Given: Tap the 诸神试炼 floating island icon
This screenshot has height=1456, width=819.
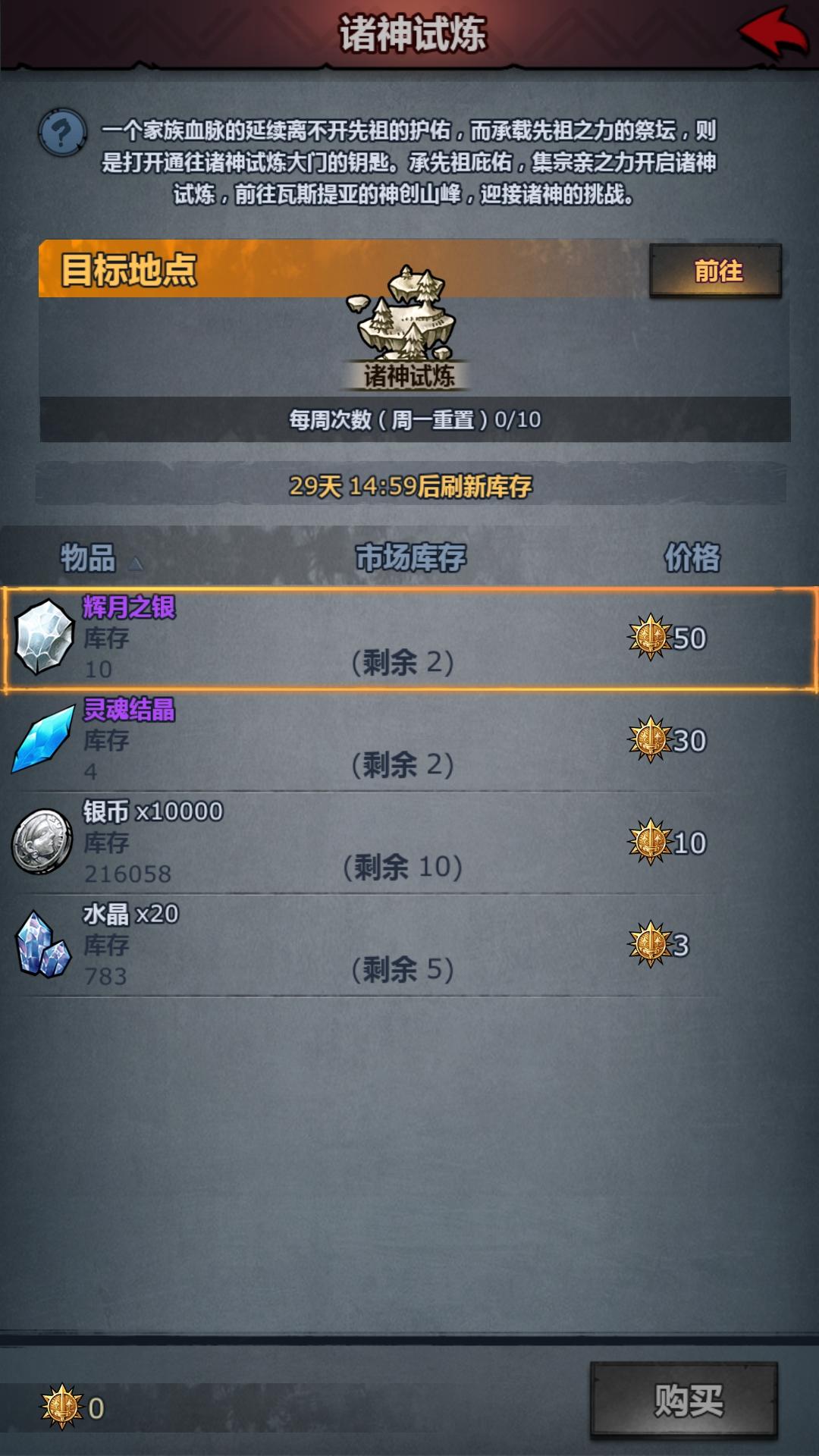Looking at the screenshot, I should click(x=408, y=313).
